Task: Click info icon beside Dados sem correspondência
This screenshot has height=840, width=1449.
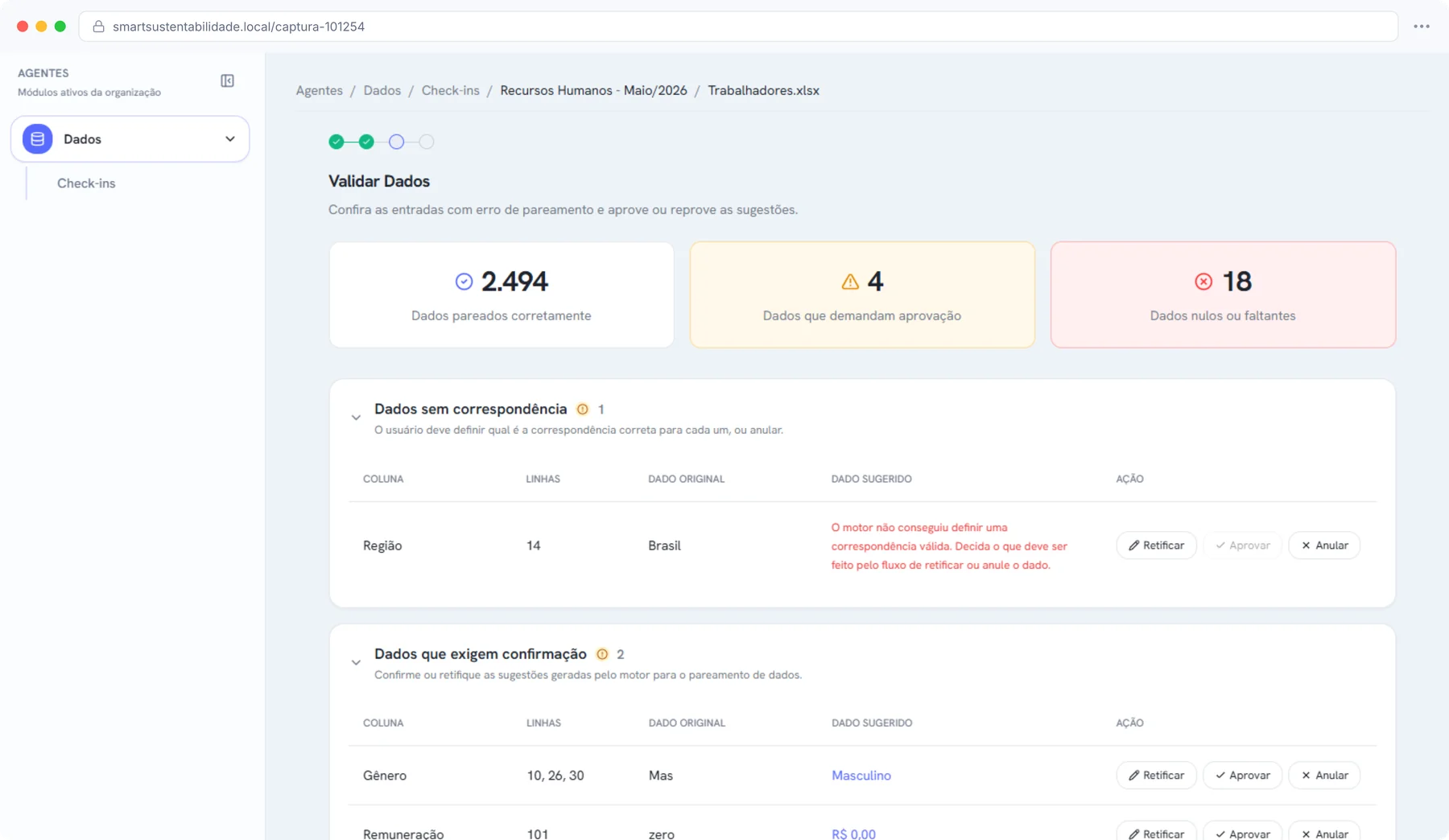Action: (x=582, y=410)
